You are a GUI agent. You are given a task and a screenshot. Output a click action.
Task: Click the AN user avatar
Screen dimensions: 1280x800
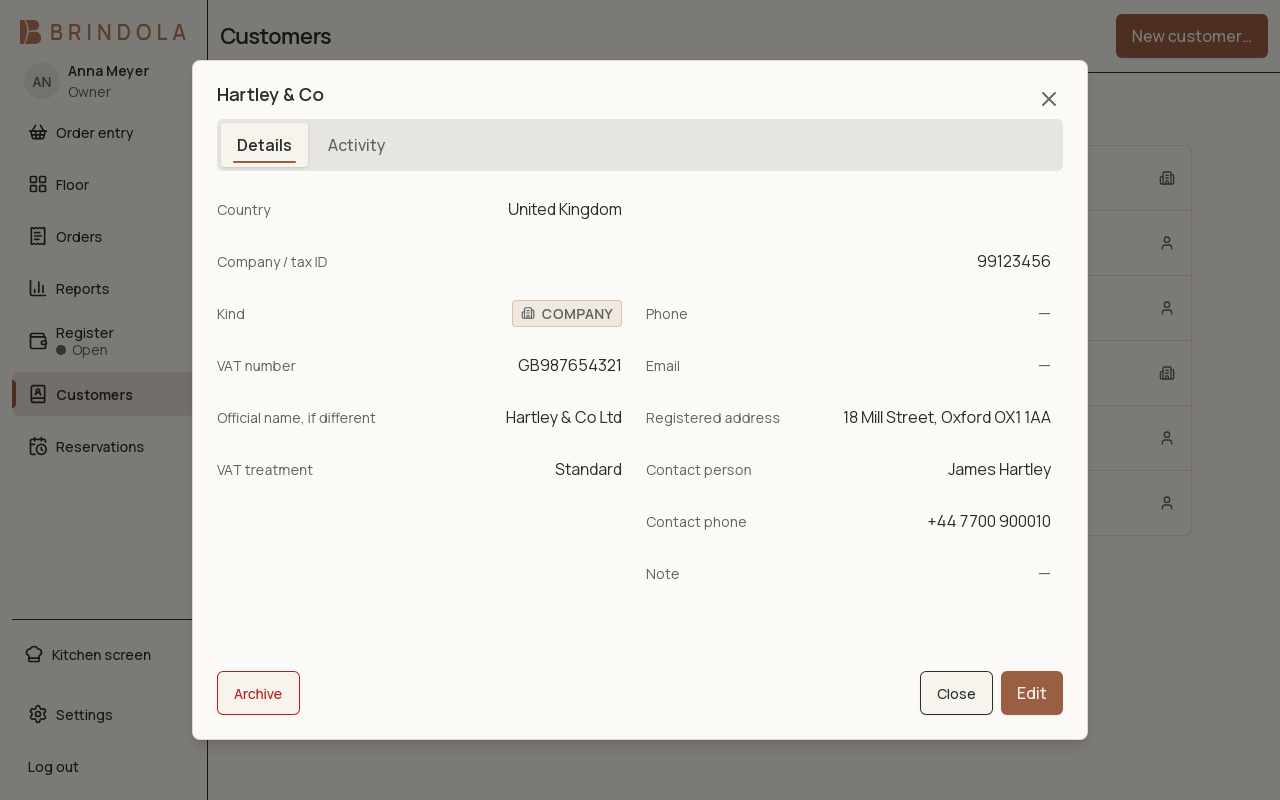click(x=42, y=82)
